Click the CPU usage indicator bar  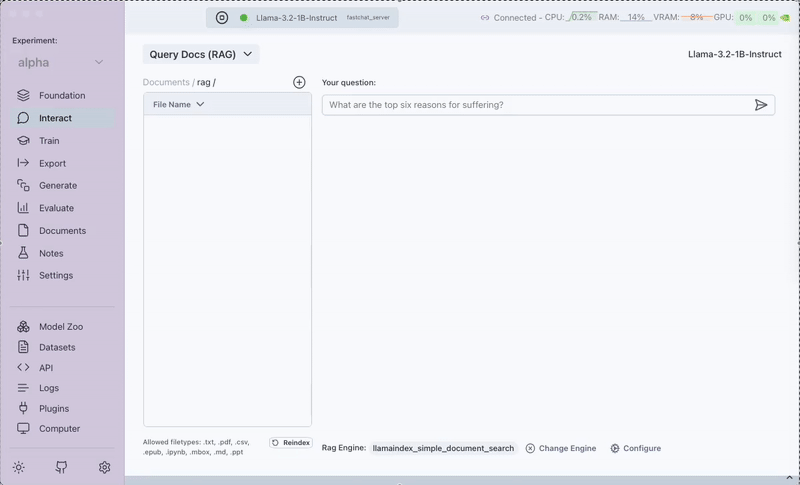click(x=582, y=17)
